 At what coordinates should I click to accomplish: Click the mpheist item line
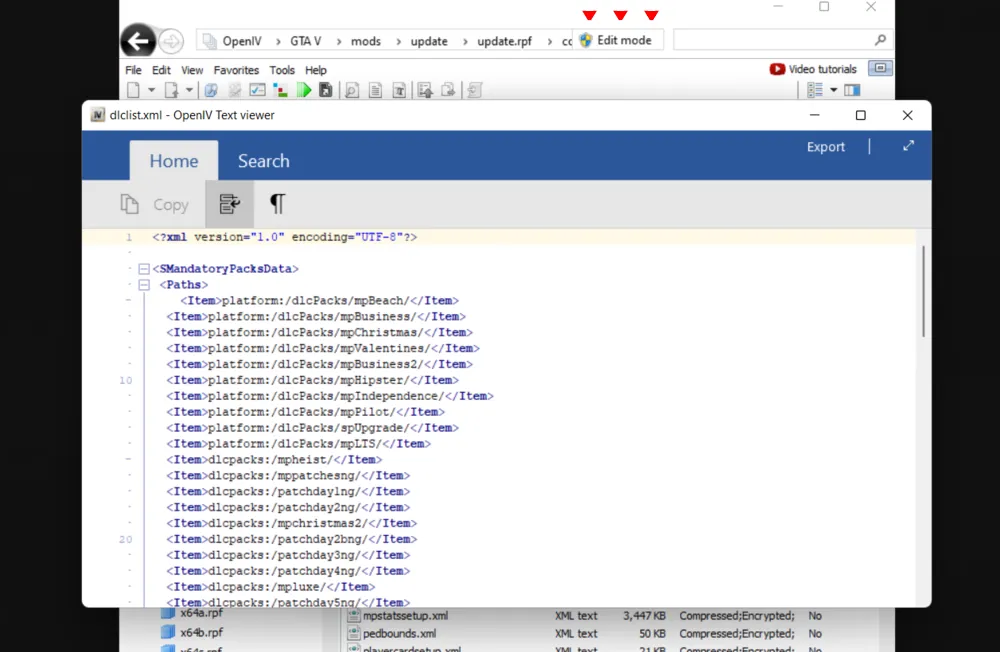tap(274, 460)
